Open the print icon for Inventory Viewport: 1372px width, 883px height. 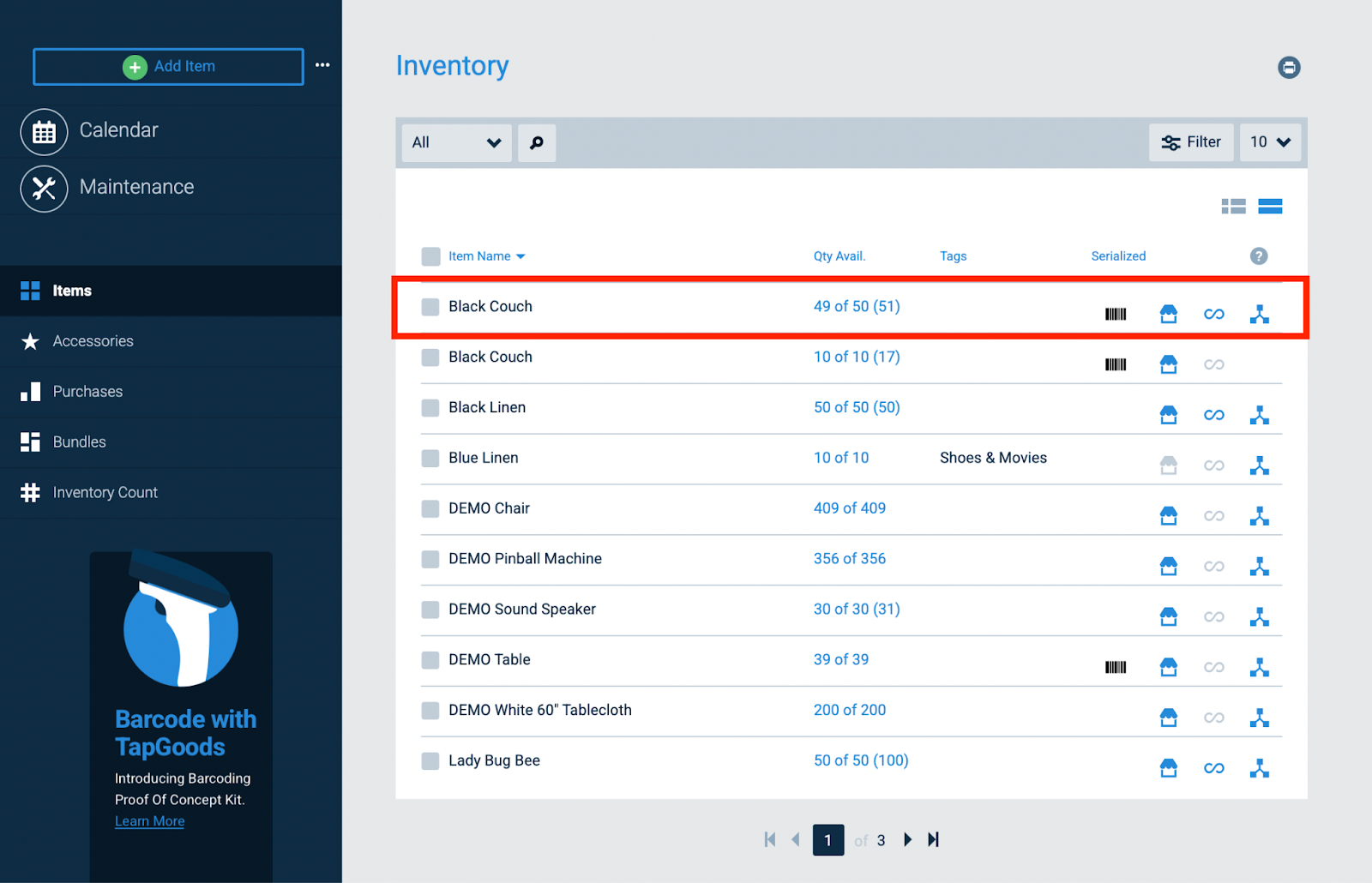point(1290,67)
